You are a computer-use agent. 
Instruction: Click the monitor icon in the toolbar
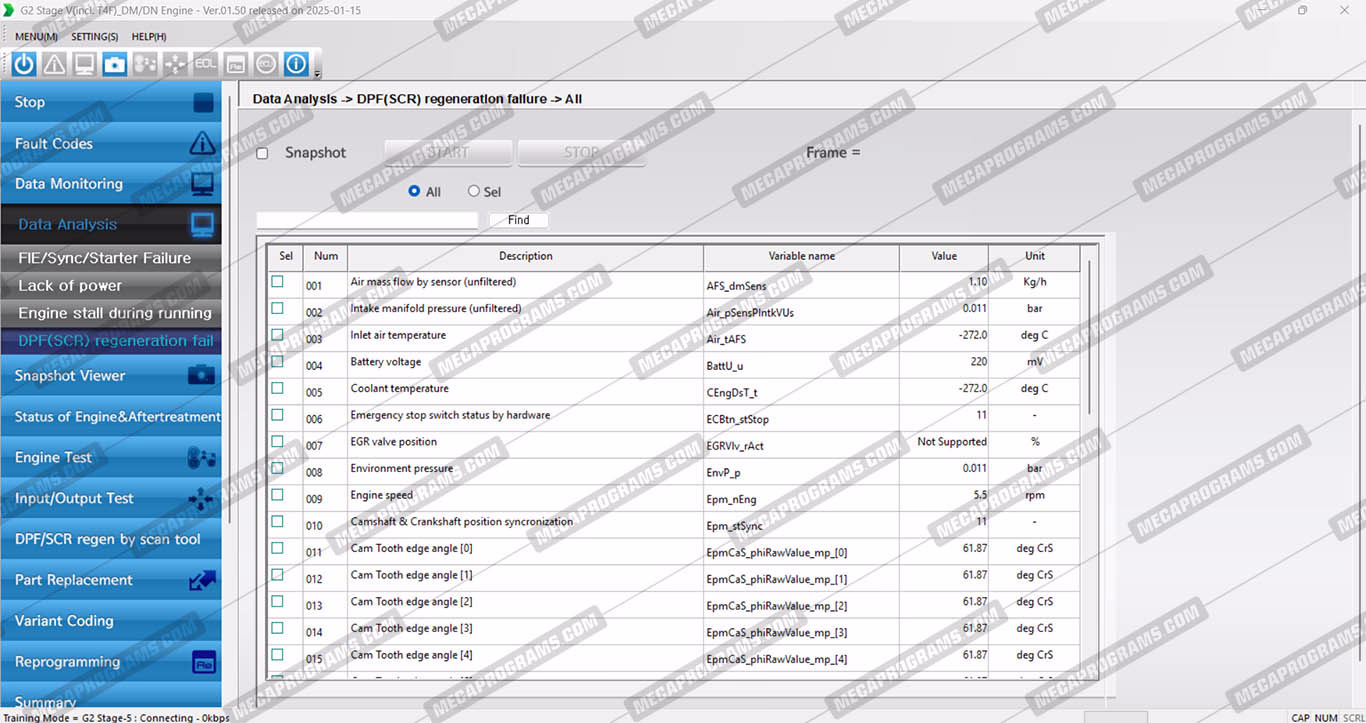[x=85, y=64]
